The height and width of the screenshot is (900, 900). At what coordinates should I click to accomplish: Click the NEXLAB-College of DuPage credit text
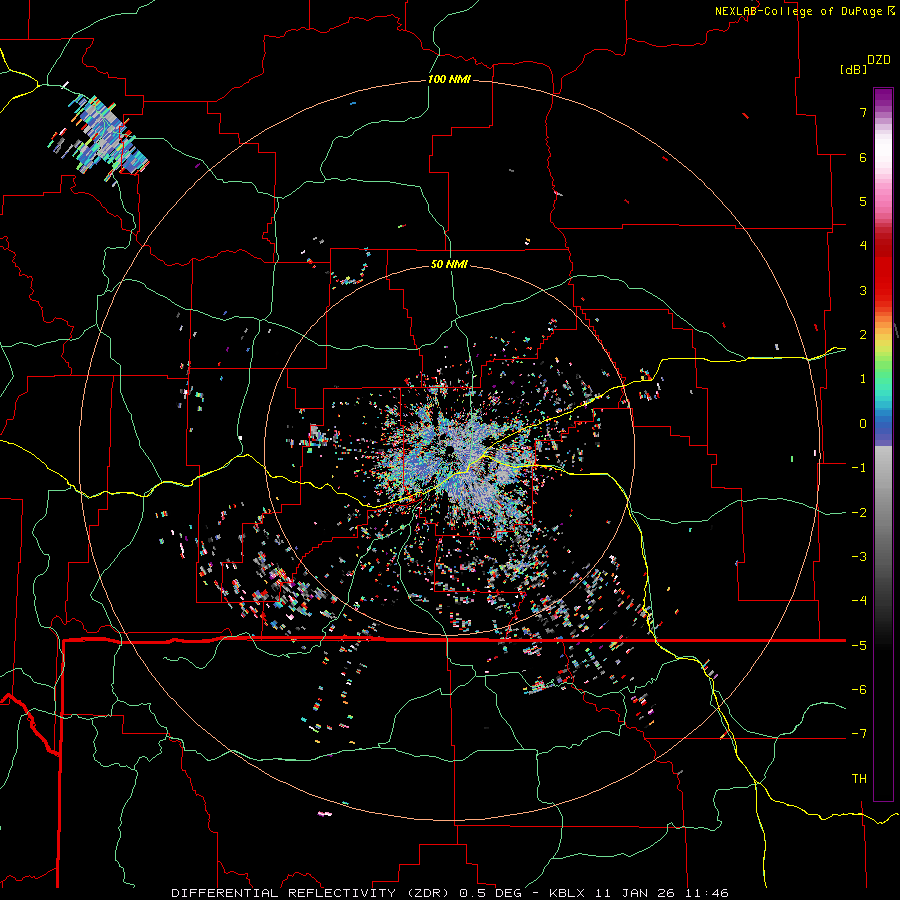798,11
